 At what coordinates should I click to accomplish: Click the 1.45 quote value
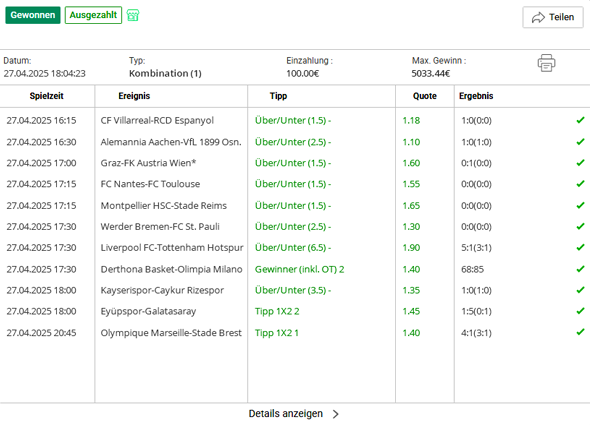point(411,311)
